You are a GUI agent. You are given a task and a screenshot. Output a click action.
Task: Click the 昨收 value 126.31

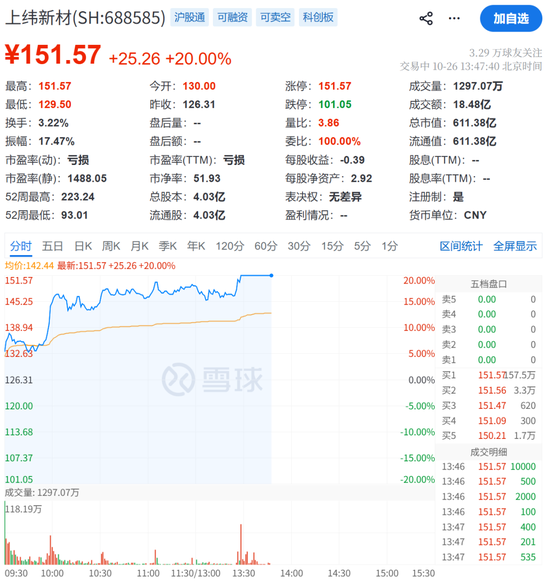(199, 104)
